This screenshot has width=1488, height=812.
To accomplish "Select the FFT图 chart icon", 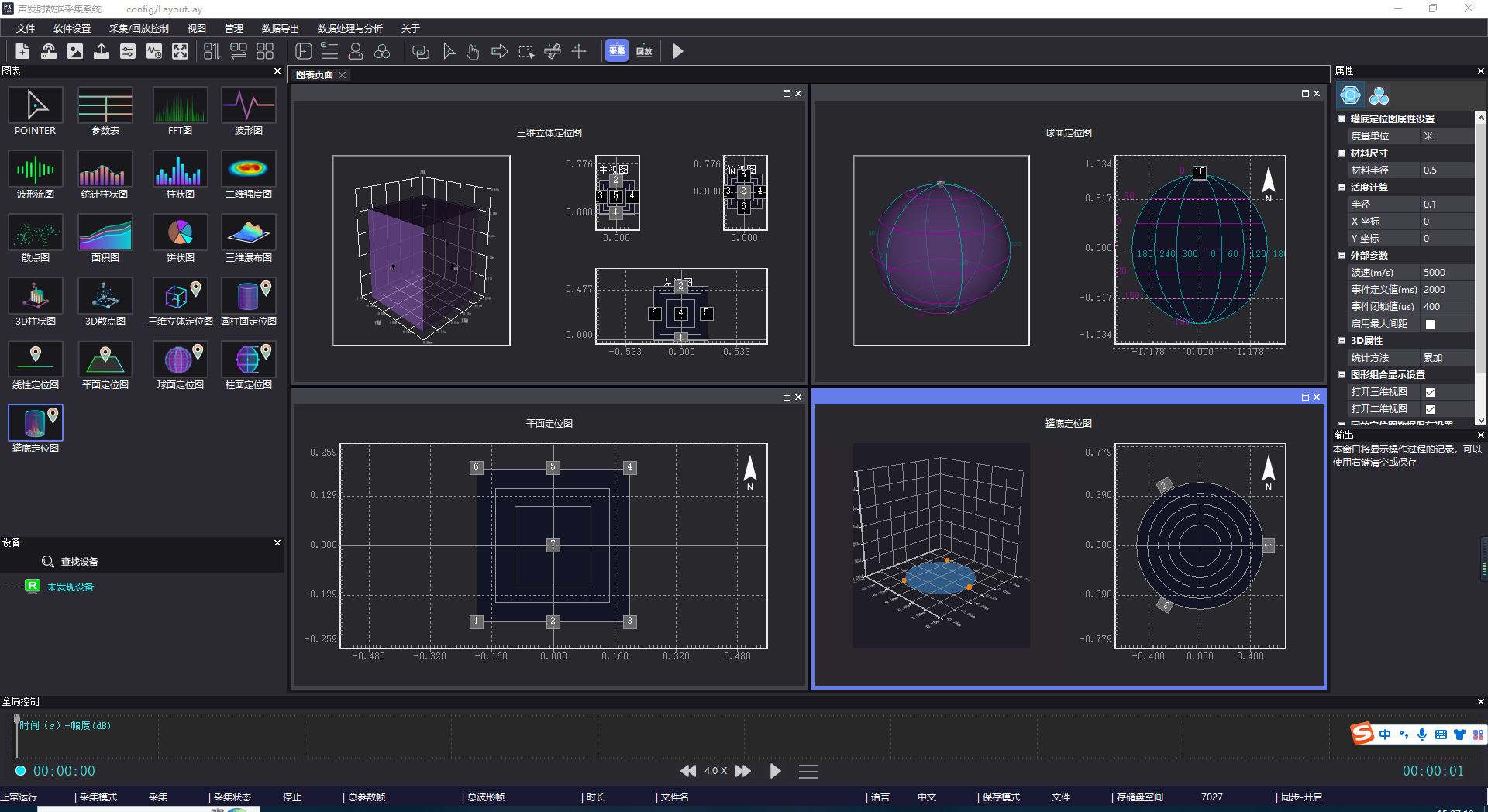I will [180, 106].
